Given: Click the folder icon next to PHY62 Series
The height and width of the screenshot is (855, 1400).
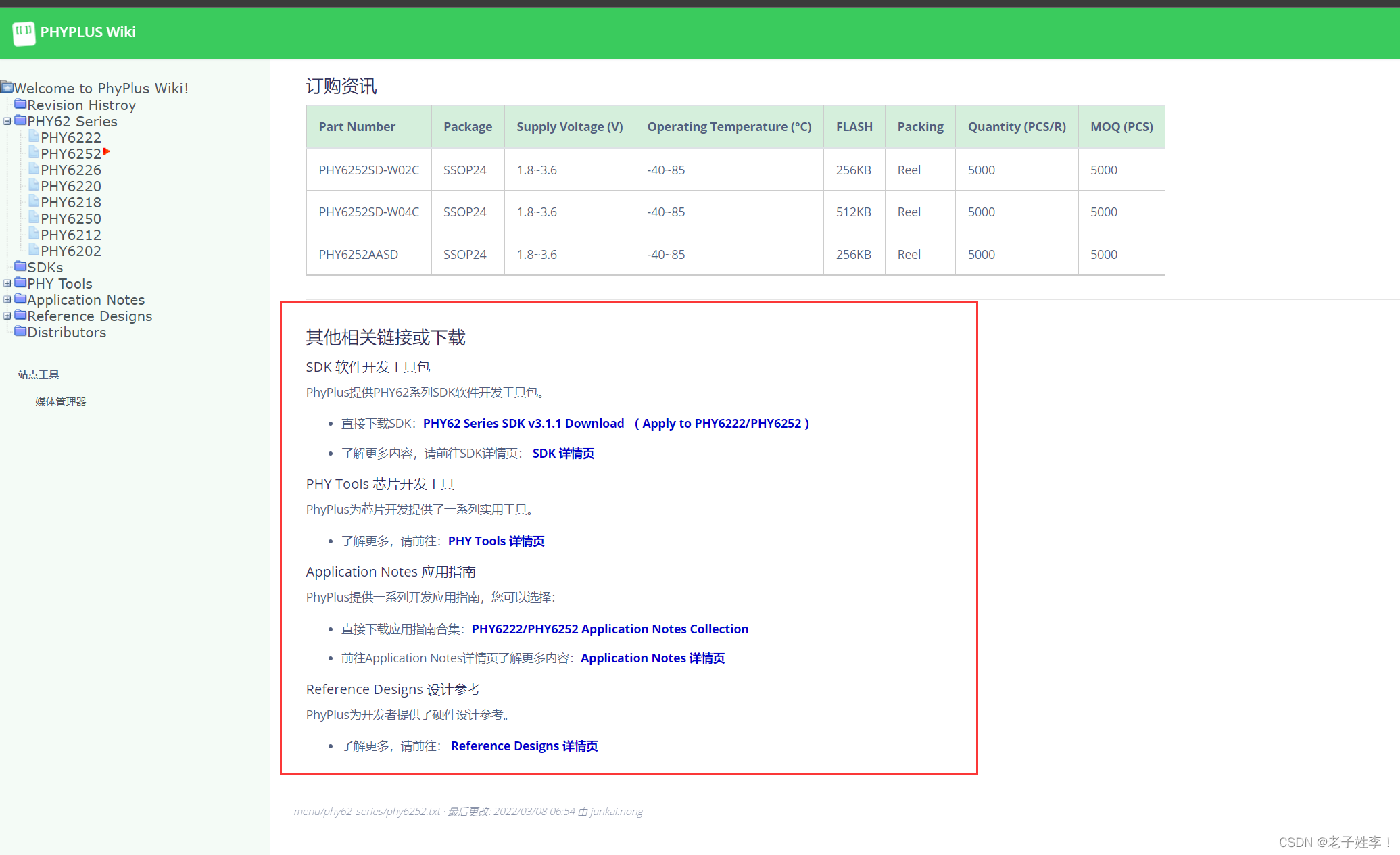Looking at the screenshot, I should tap(20, 120).
